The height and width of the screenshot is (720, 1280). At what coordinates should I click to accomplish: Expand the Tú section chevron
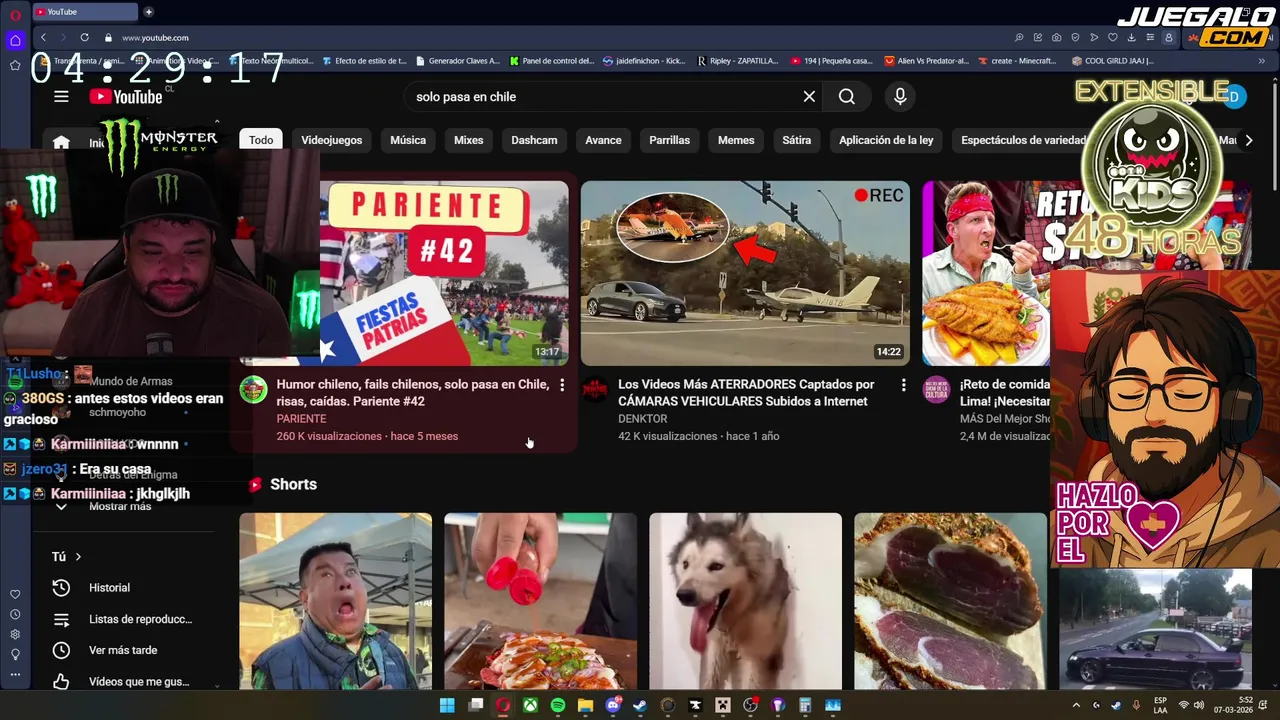tap(78, 557)
